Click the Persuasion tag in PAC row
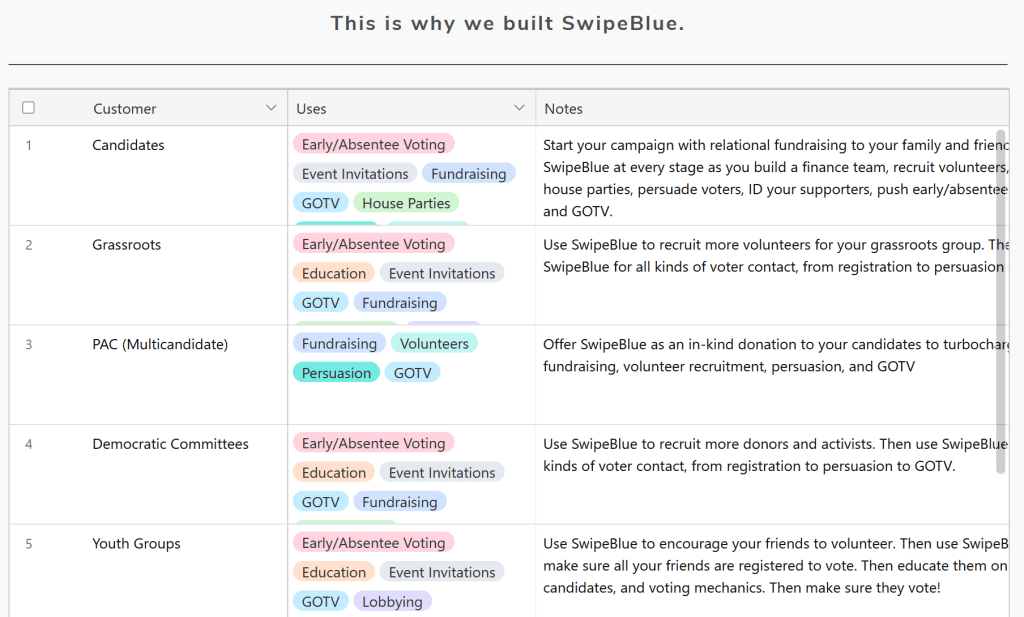The image size is (1024, 617). click(x=336, y=373)
